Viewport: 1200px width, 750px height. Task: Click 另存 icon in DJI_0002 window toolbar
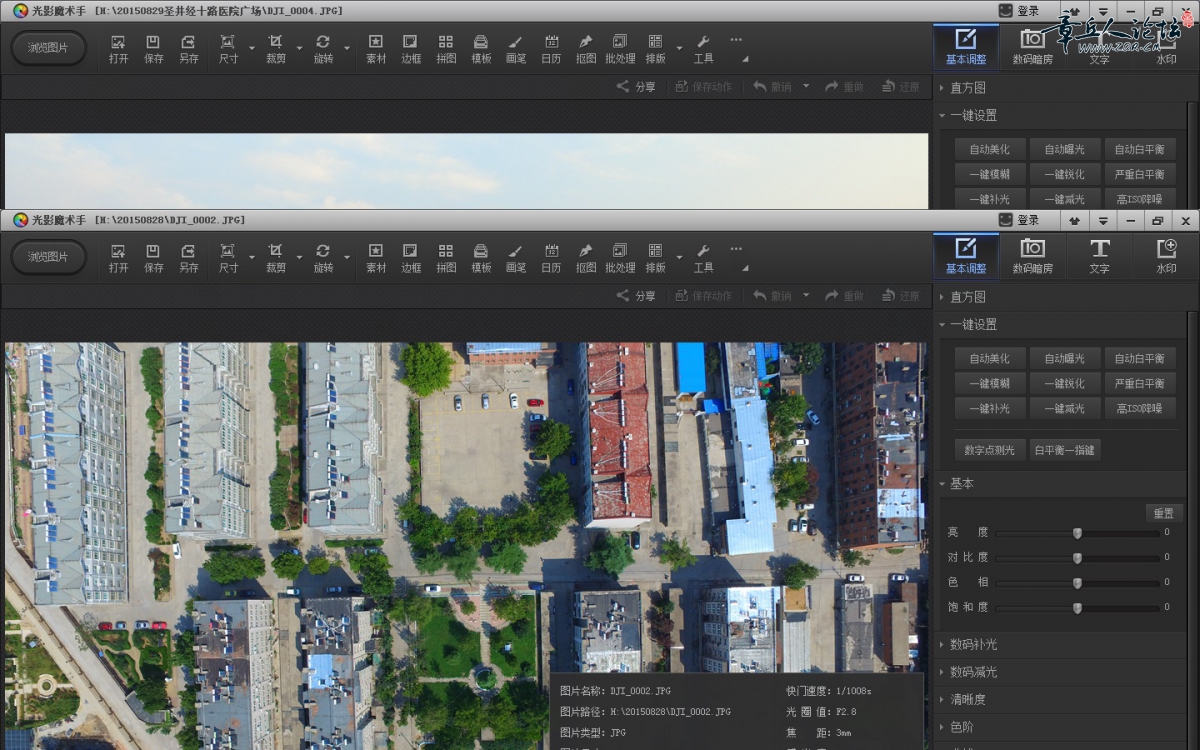(x=188, y=257)
